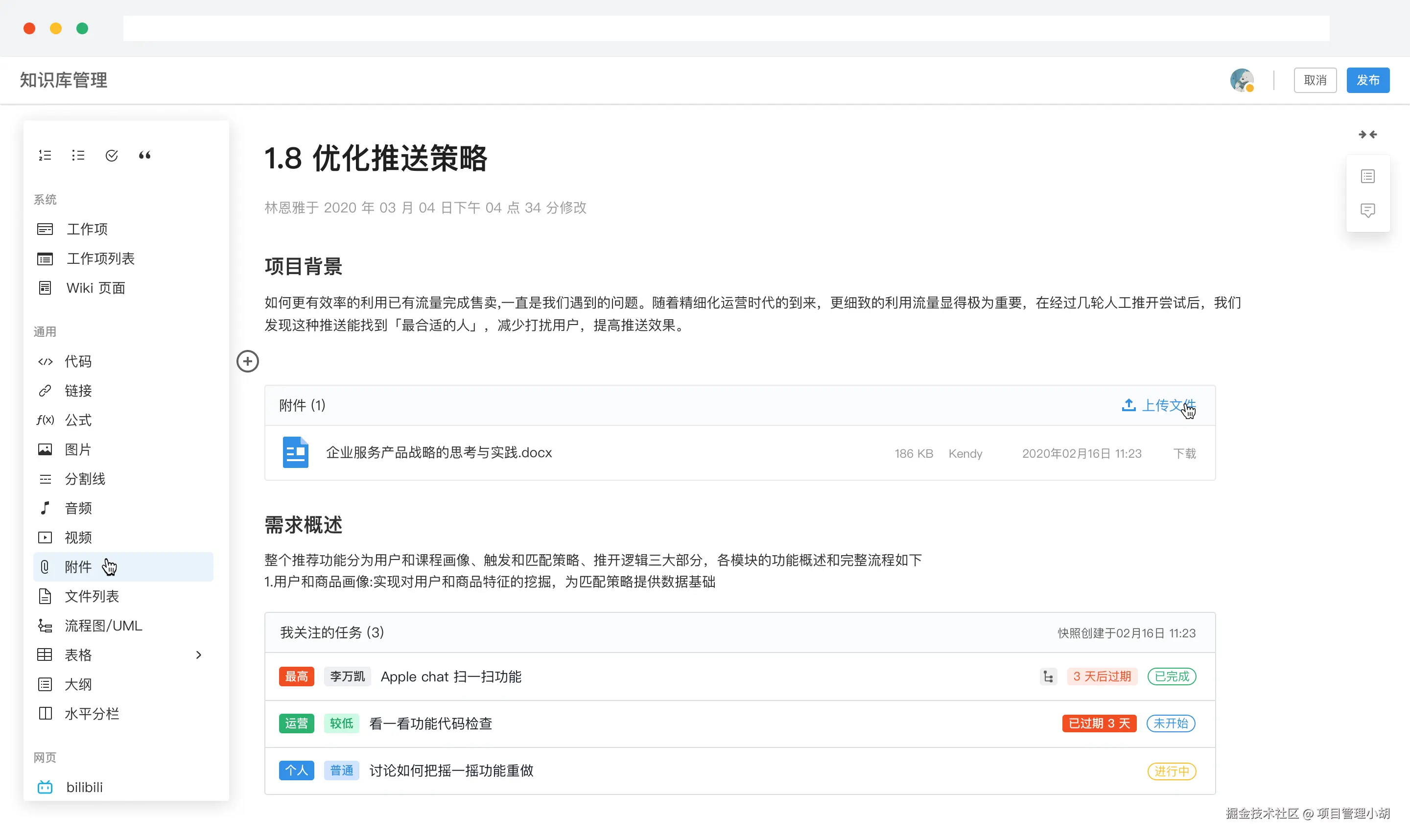The width and height of the screenshot is (1410, 840).
Task: Select the 代码 code insert option
Action: coord(79,361)
